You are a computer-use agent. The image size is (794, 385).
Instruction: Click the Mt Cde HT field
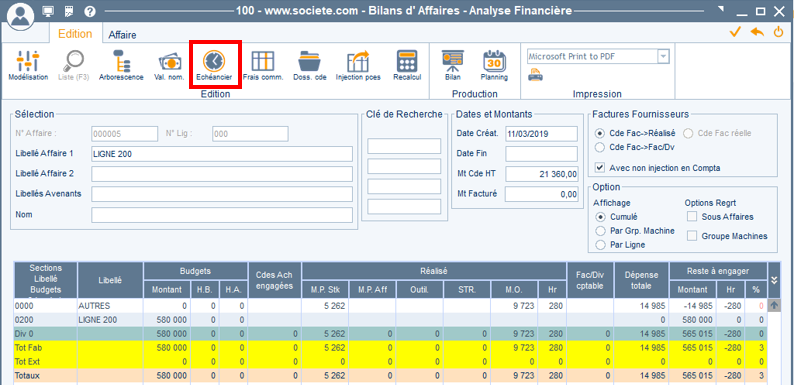click(541, 174)
